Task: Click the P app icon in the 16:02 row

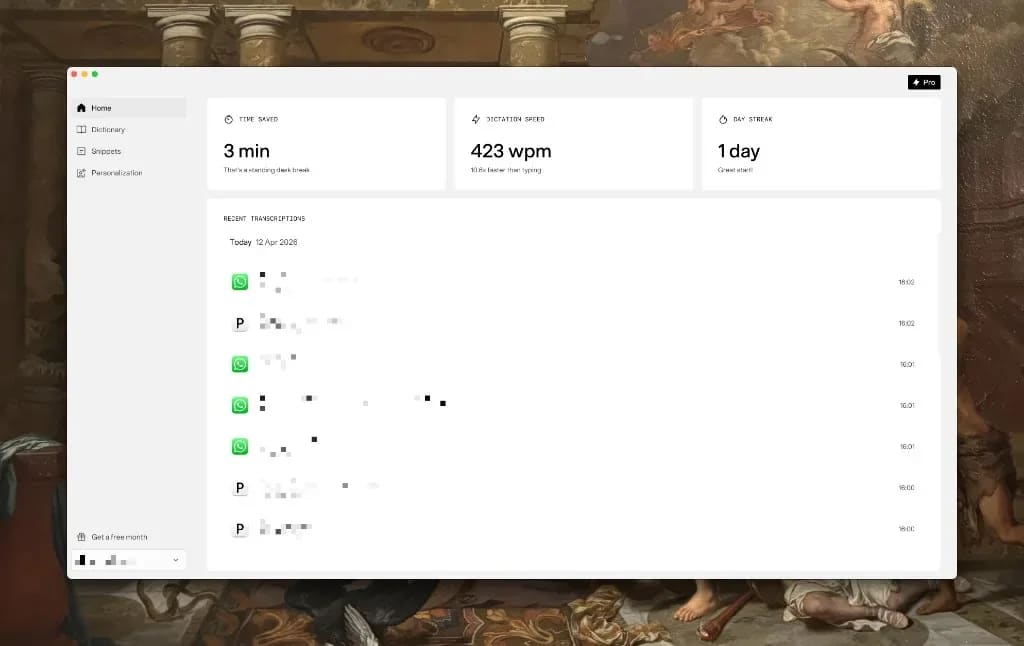Action: tap(240, 323)
